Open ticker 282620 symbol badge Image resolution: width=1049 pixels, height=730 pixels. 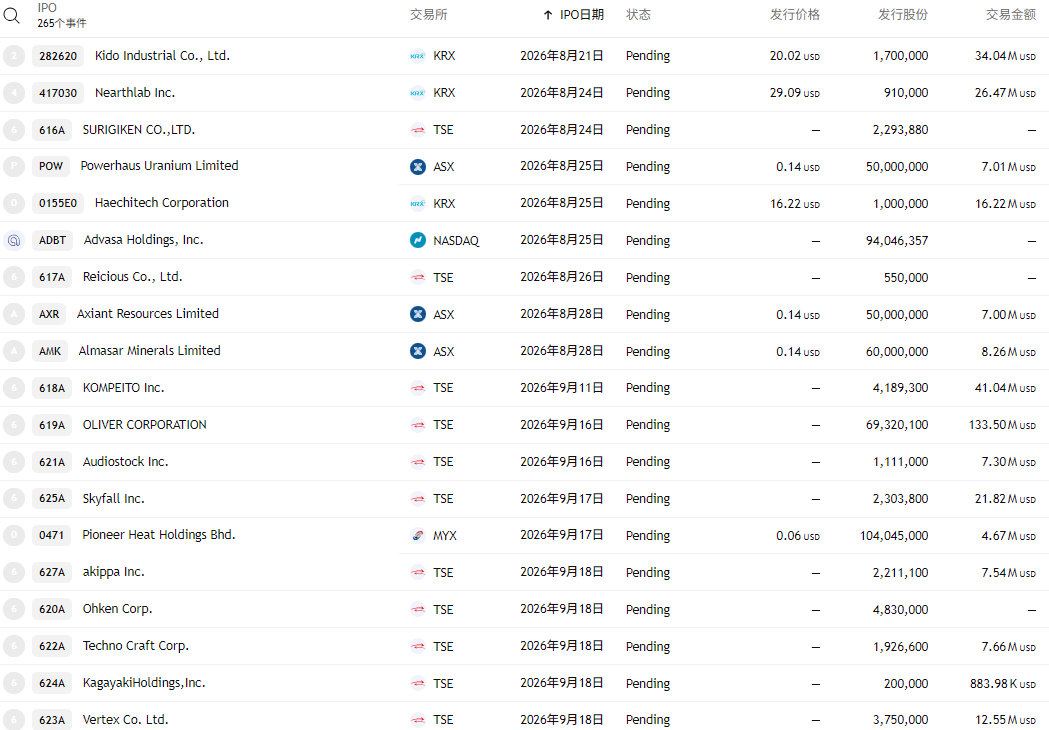[x=58, y=56]
